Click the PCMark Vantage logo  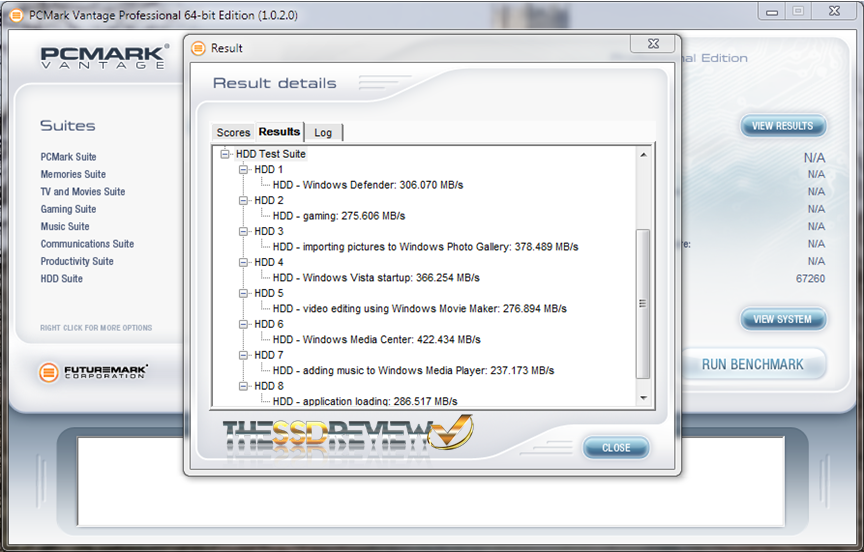pos(105,57)
